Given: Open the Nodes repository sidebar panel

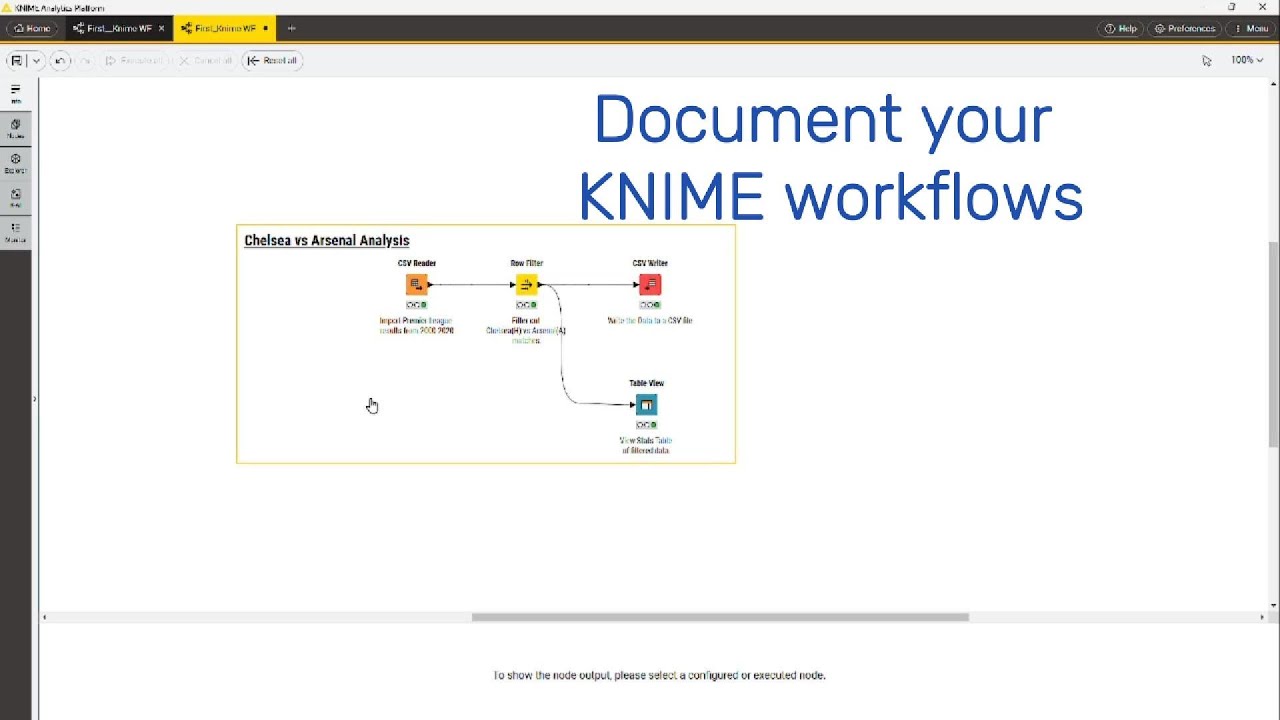Looking at the screenshot, I should click(16, 129).
